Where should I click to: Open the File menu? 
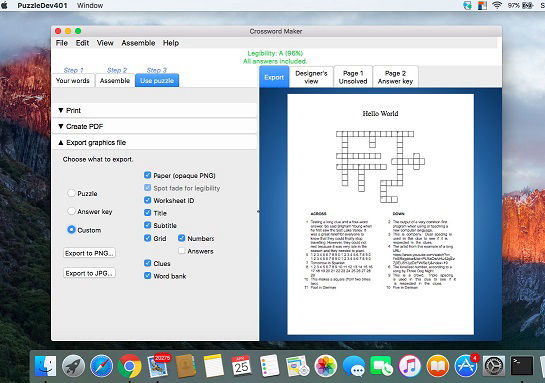coord(62,43)
